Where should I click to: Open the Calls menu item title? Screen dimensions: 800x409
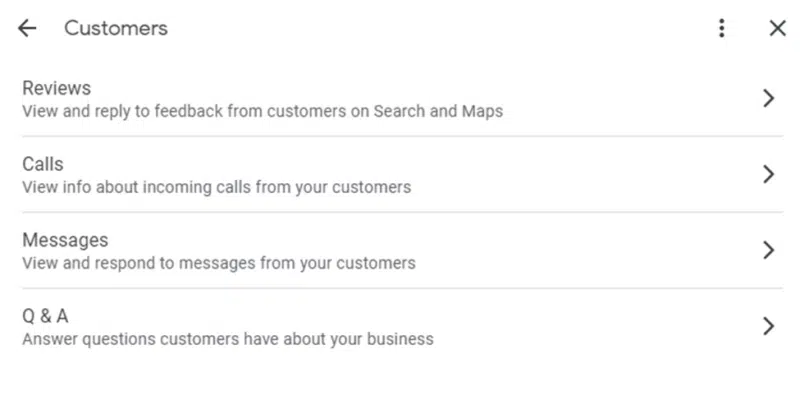coord(43,164)
